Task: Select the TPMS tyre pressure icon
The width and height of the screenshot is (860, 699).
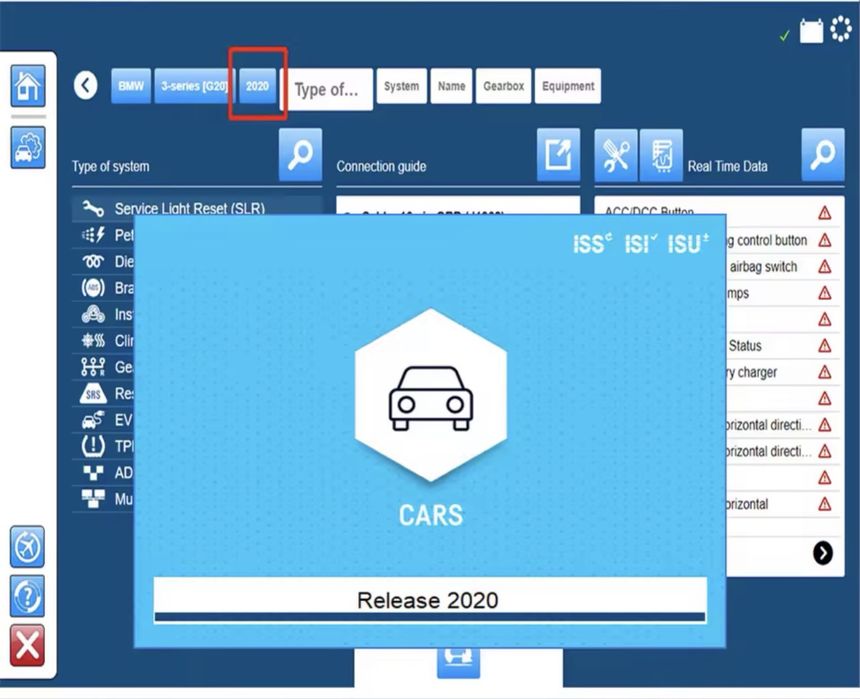Action: tap(93, 446)
